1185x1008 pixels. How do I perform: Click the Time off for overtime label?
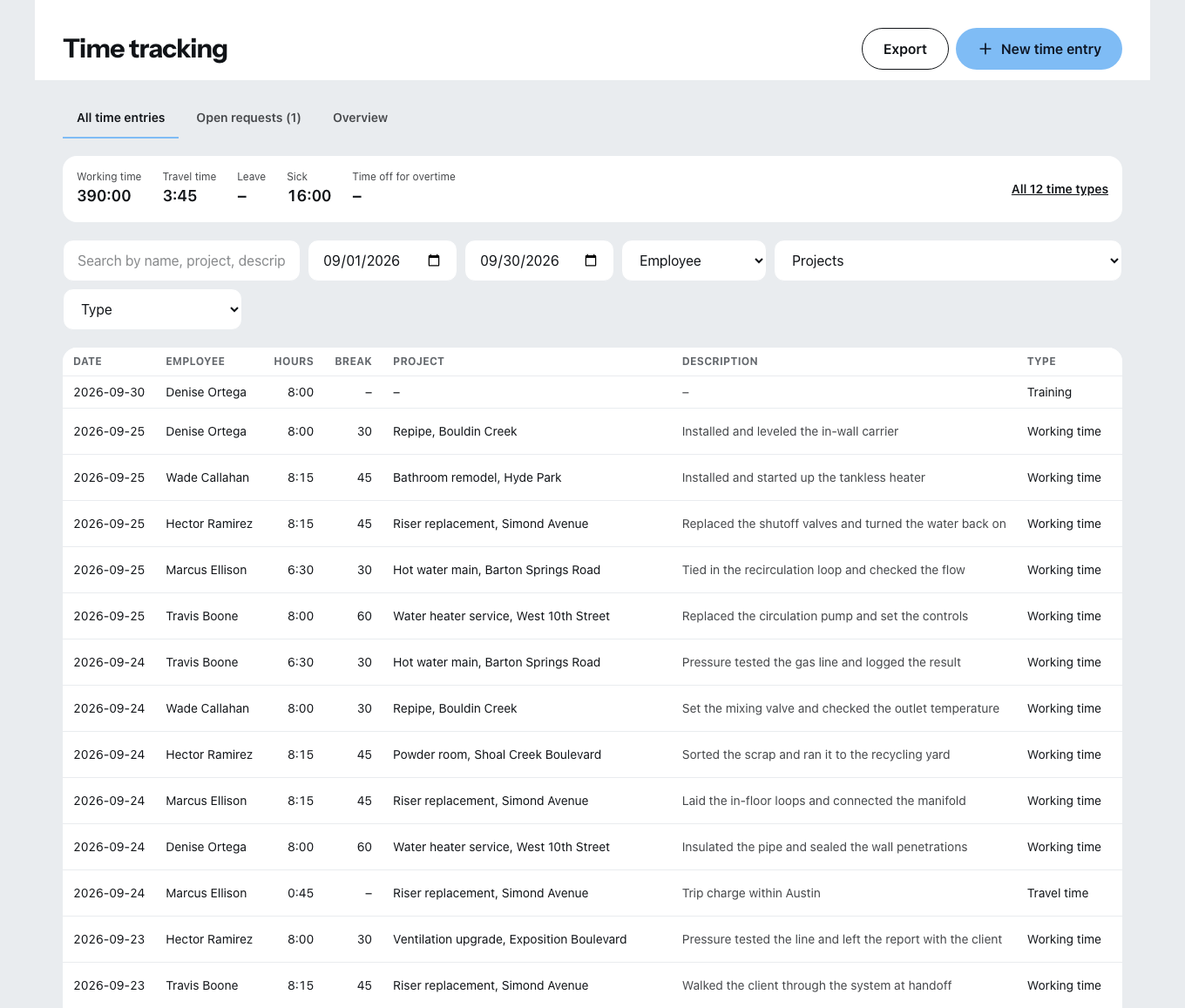[403, 177]
